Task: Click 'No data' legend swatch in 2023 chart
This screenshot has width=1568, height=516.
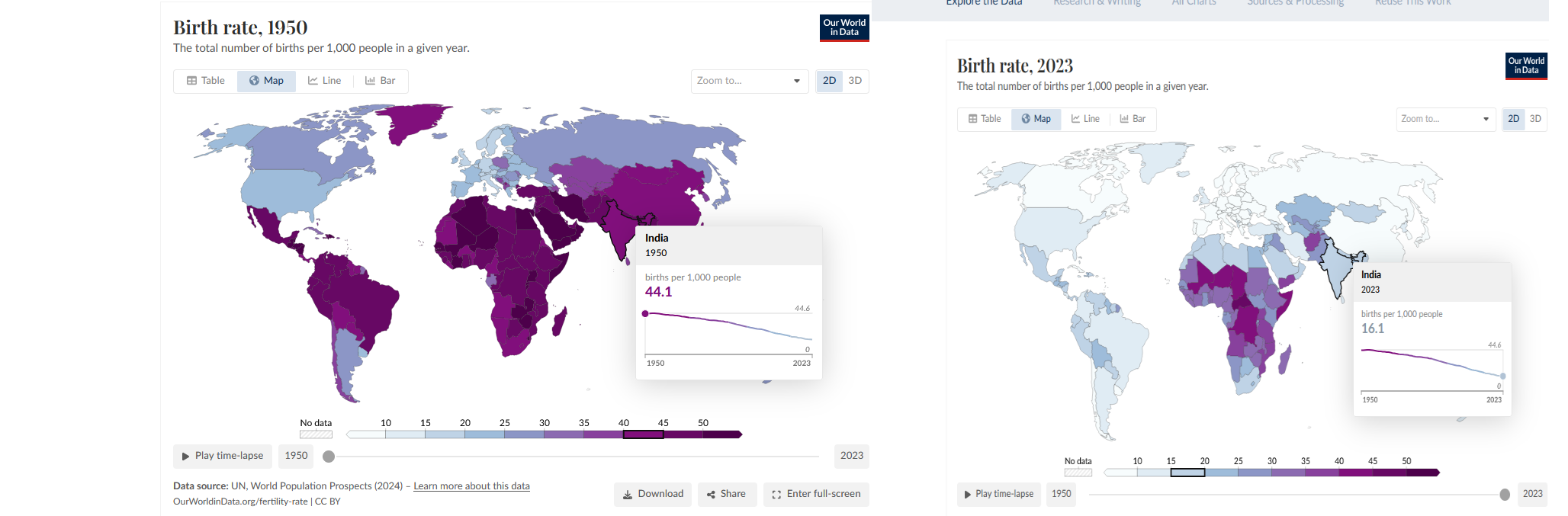Action: tap(1078, 473)
